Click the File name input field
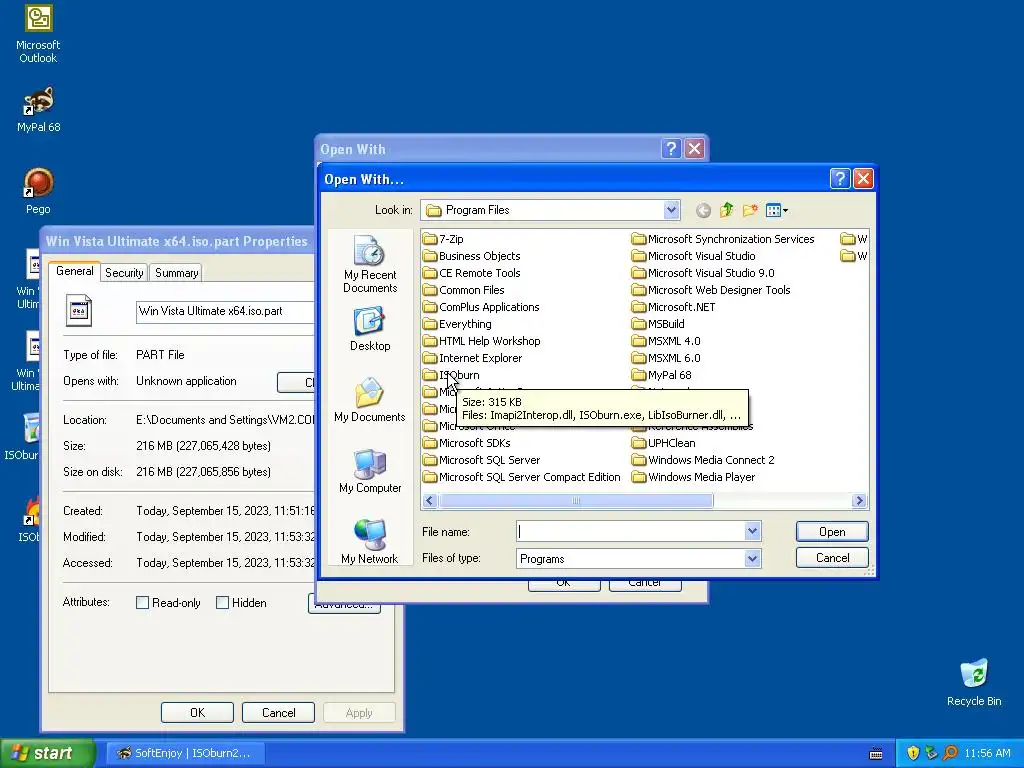Screen dimensions: 1024x768 click(x=631, y=531)
